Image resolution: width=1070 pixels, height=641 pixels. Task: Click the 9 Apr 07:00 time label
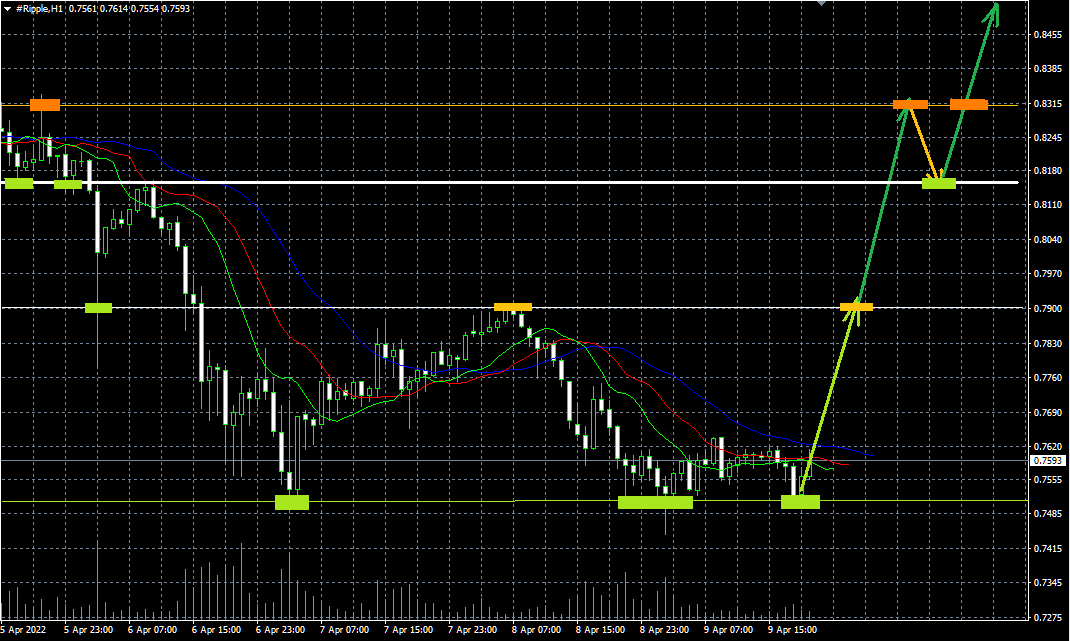coord(729,629)
